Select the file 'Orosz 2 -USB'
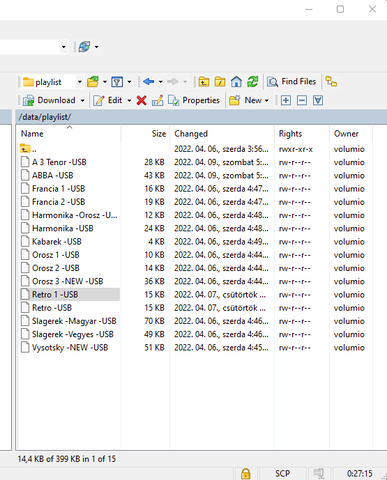The width and height of the screenshot is (387, 480). point(50,268)
